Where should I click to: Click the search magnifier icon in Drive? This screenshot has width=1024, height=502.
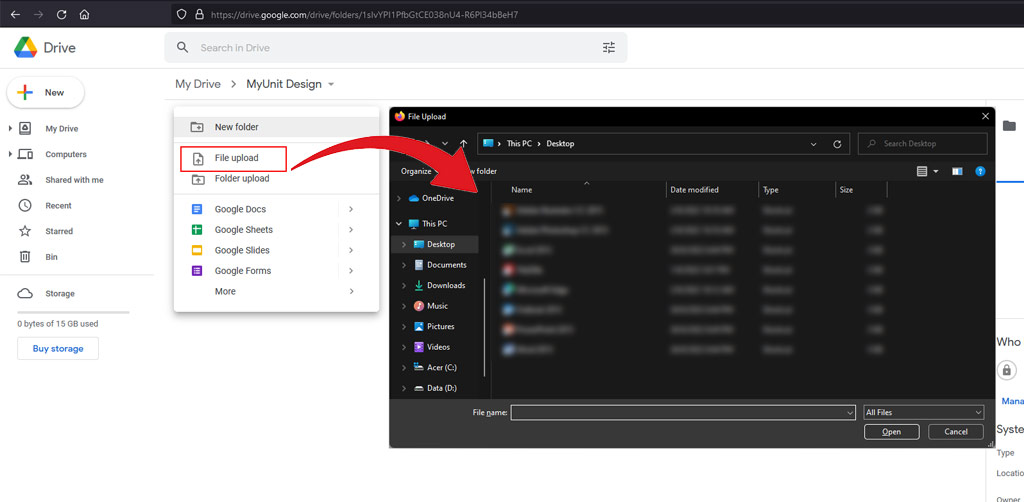183,48
